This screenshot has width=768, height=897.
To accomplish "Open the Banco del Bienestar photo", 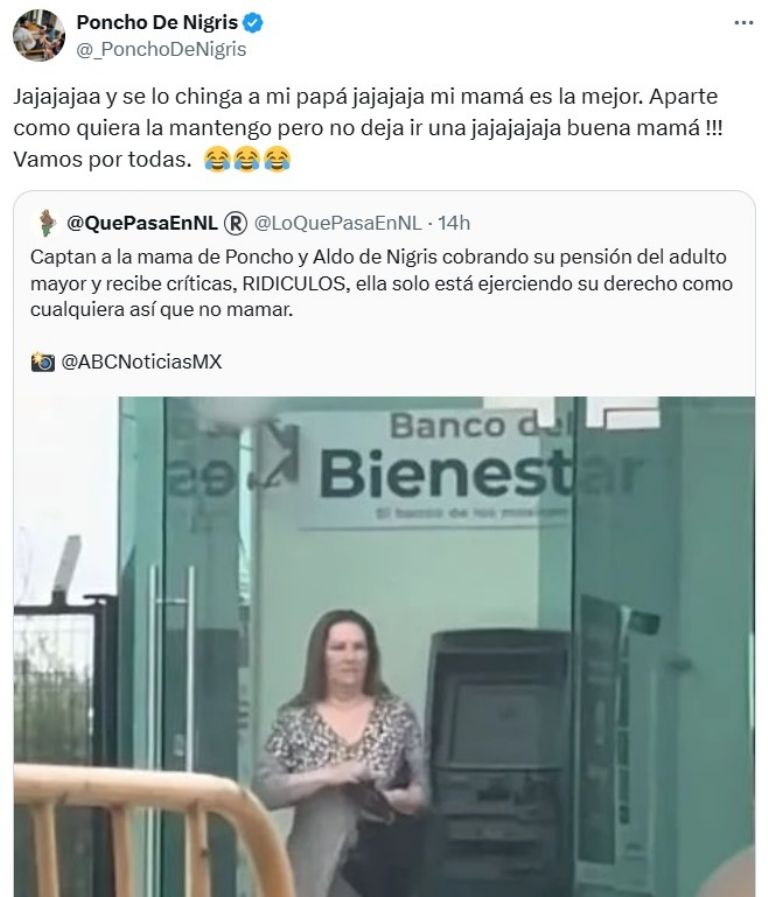I will click(384, 646).
